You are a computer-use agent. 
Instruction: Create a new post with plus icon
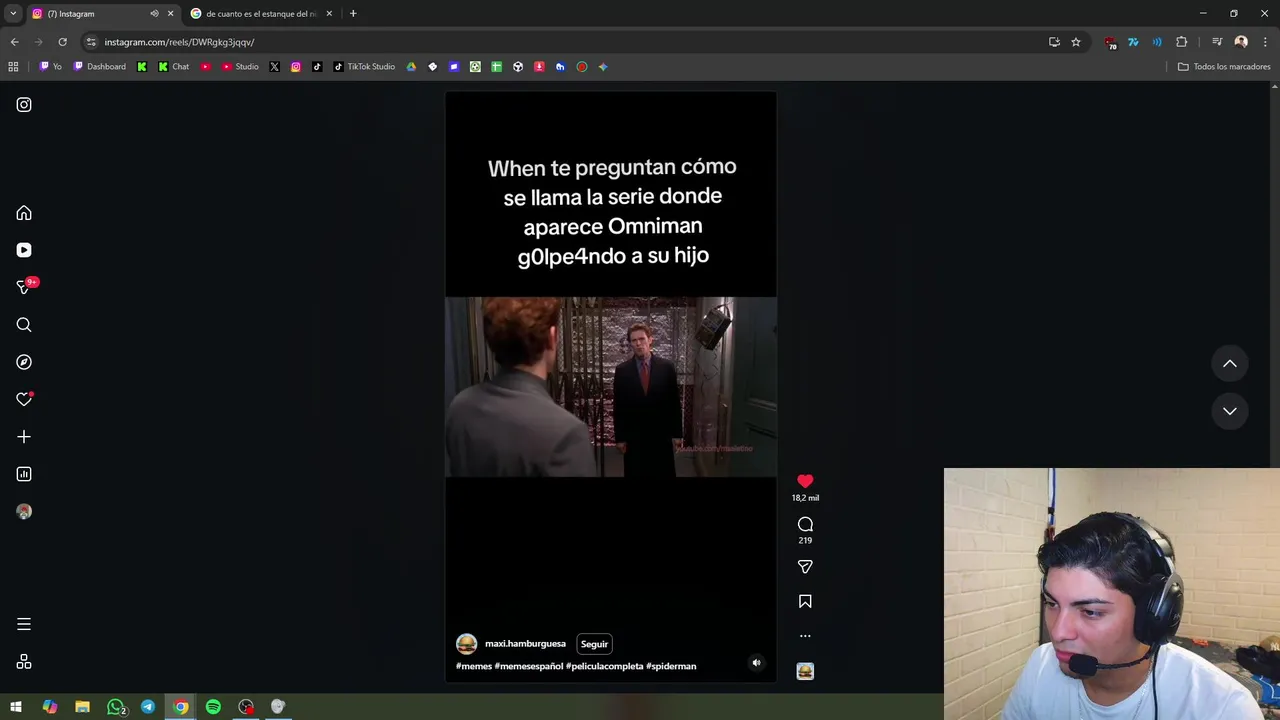tap(24, 437)
